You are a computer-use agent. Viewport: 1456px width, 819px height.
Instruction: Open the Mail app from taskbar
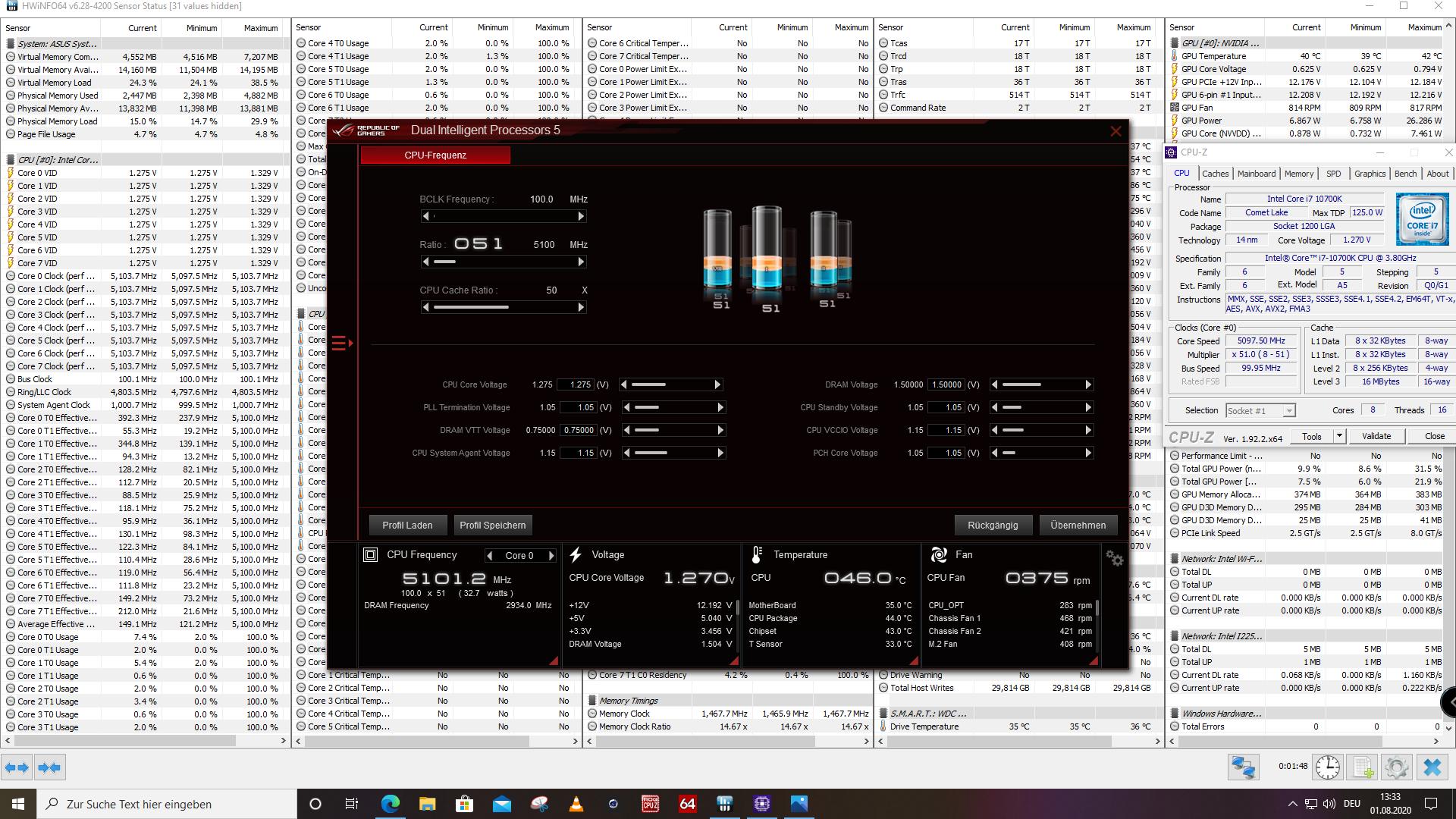click(502, 804)
